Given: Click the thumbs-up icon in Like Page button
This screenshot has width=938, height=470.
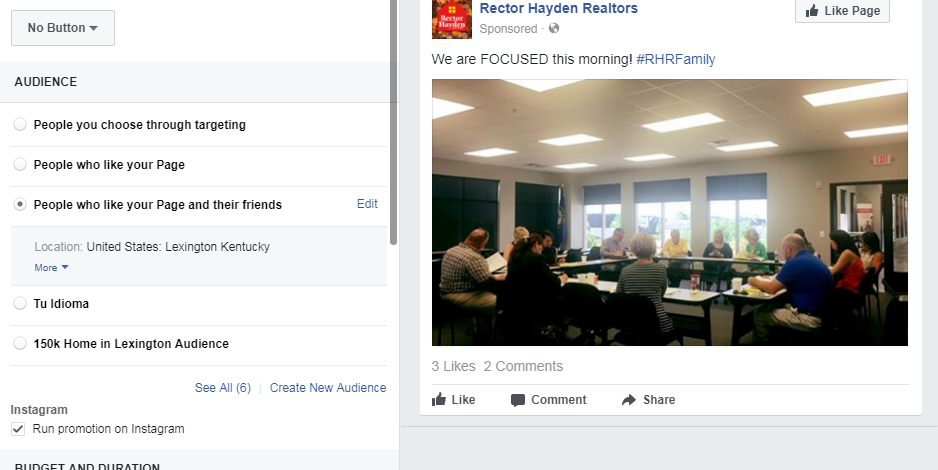Looking at the screenshot, I should [x=812, y=10].
